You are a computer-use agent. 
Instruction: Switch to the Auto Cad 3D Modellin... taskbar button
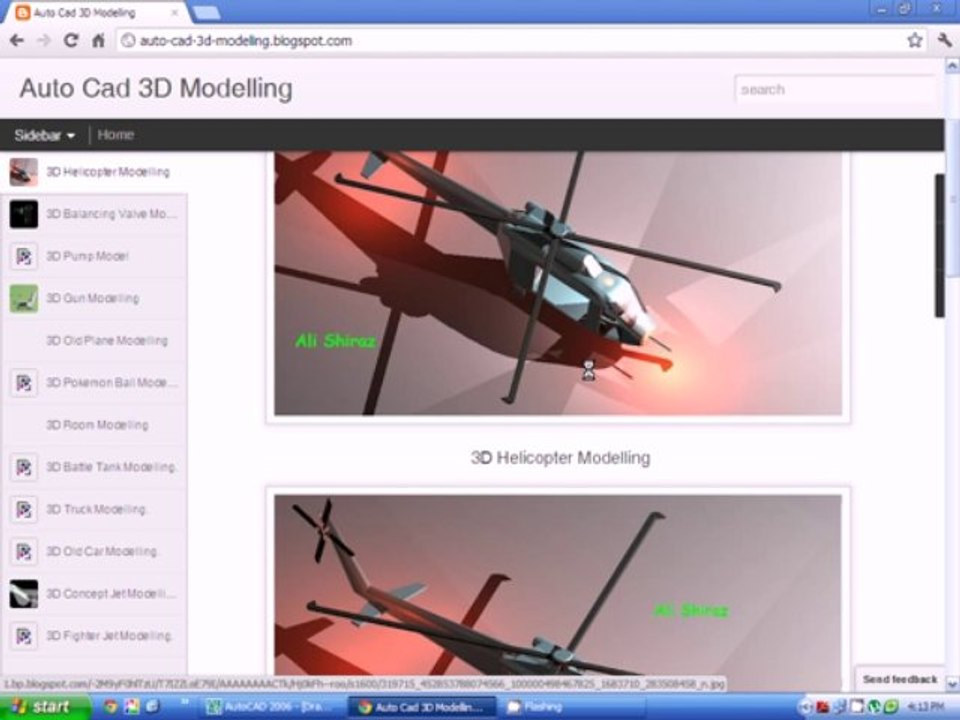[x=422, y=708]
